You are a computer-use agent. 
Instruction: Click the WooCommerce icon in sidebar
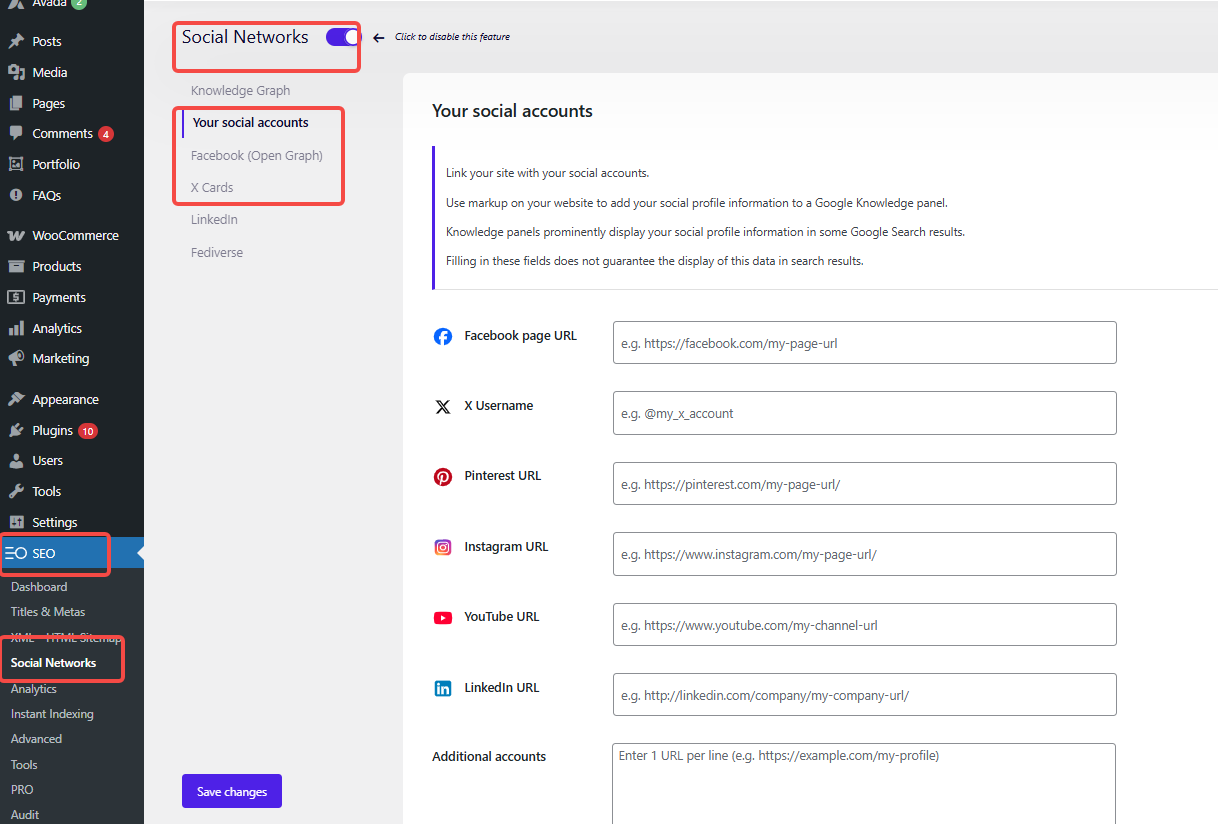[16, 236]
